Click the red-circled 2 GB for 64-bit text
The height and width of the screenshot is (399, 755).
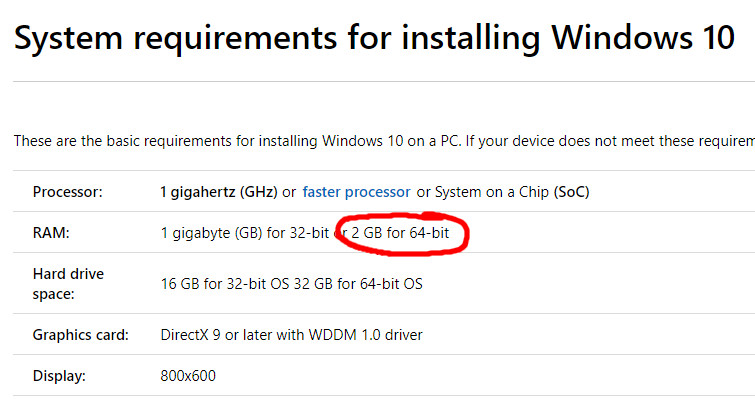click(400, 233)
